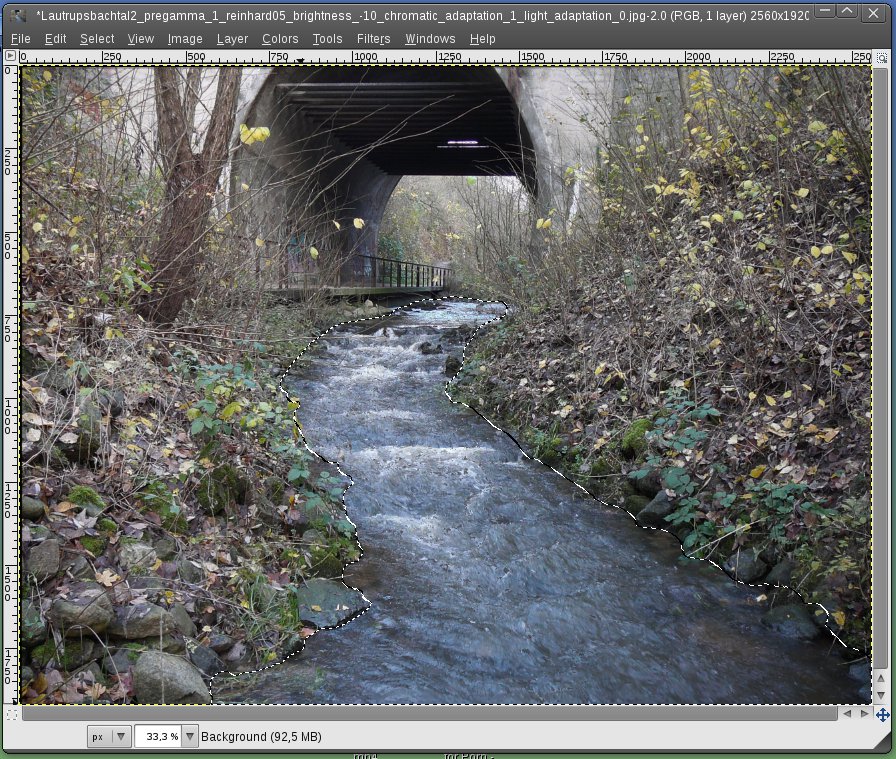Image resolution: width=896 pixels, height=759 pixels.
Task: Open the Select menu
Action: (97, 39)
